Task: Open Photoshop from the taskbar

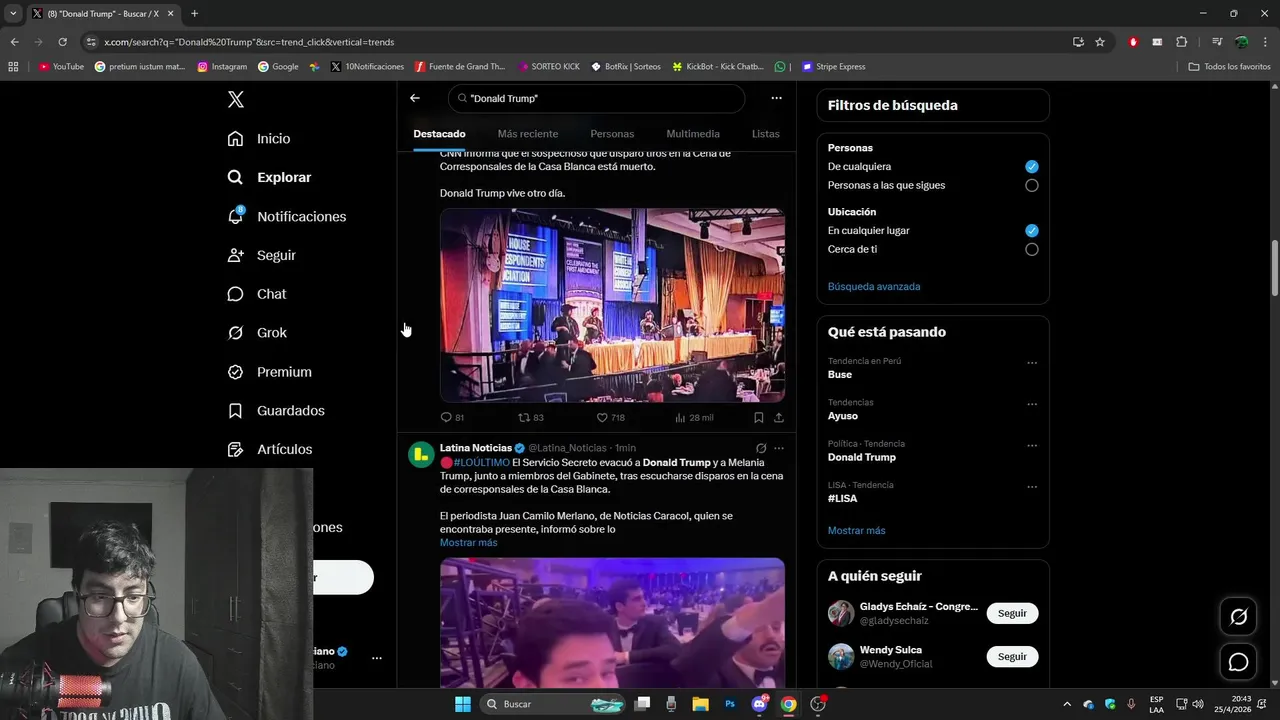Action: coord(730,704)
